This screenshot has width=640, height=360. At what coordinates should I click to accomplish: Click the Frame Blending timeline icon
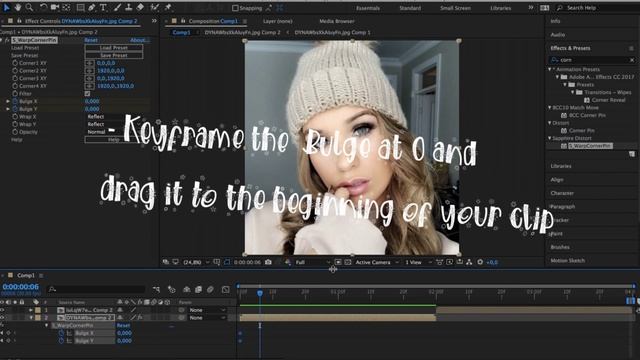(x=198, y=289)
